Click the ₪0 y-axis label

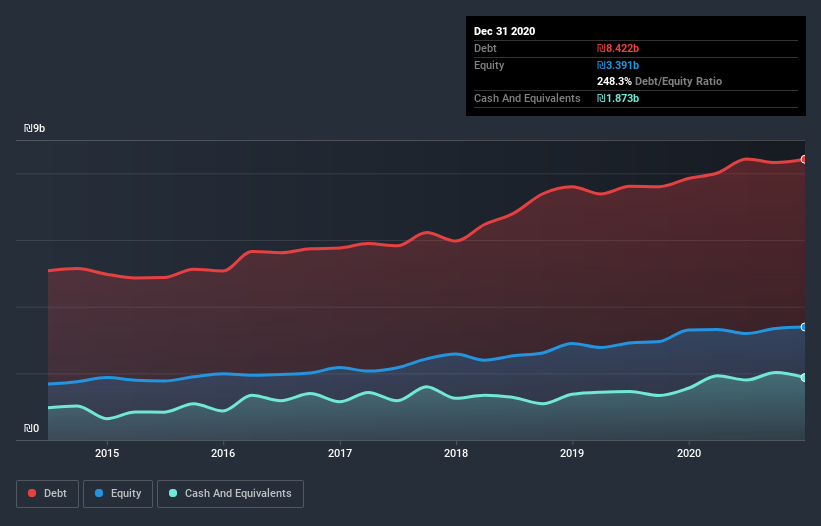(x=31, y=428)
